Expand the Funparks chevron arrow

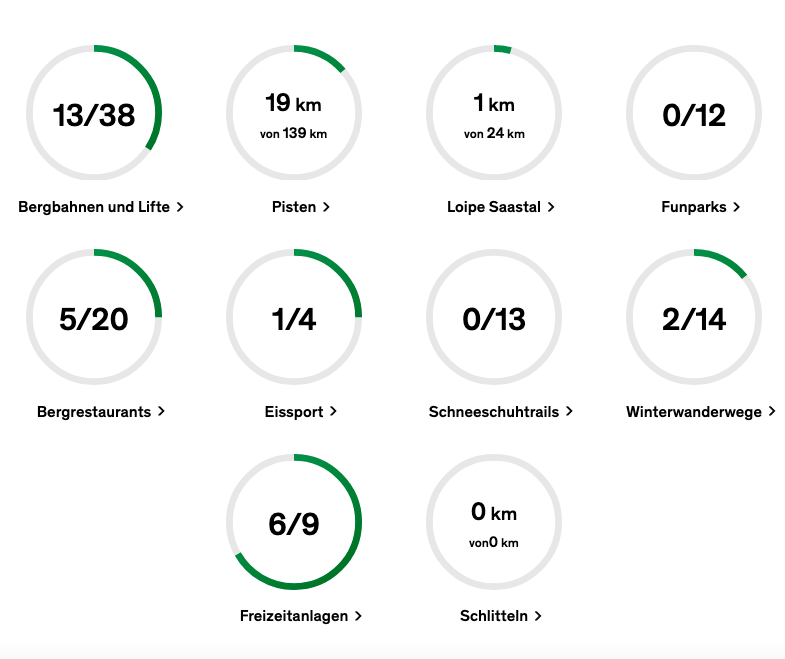(736, 207)
